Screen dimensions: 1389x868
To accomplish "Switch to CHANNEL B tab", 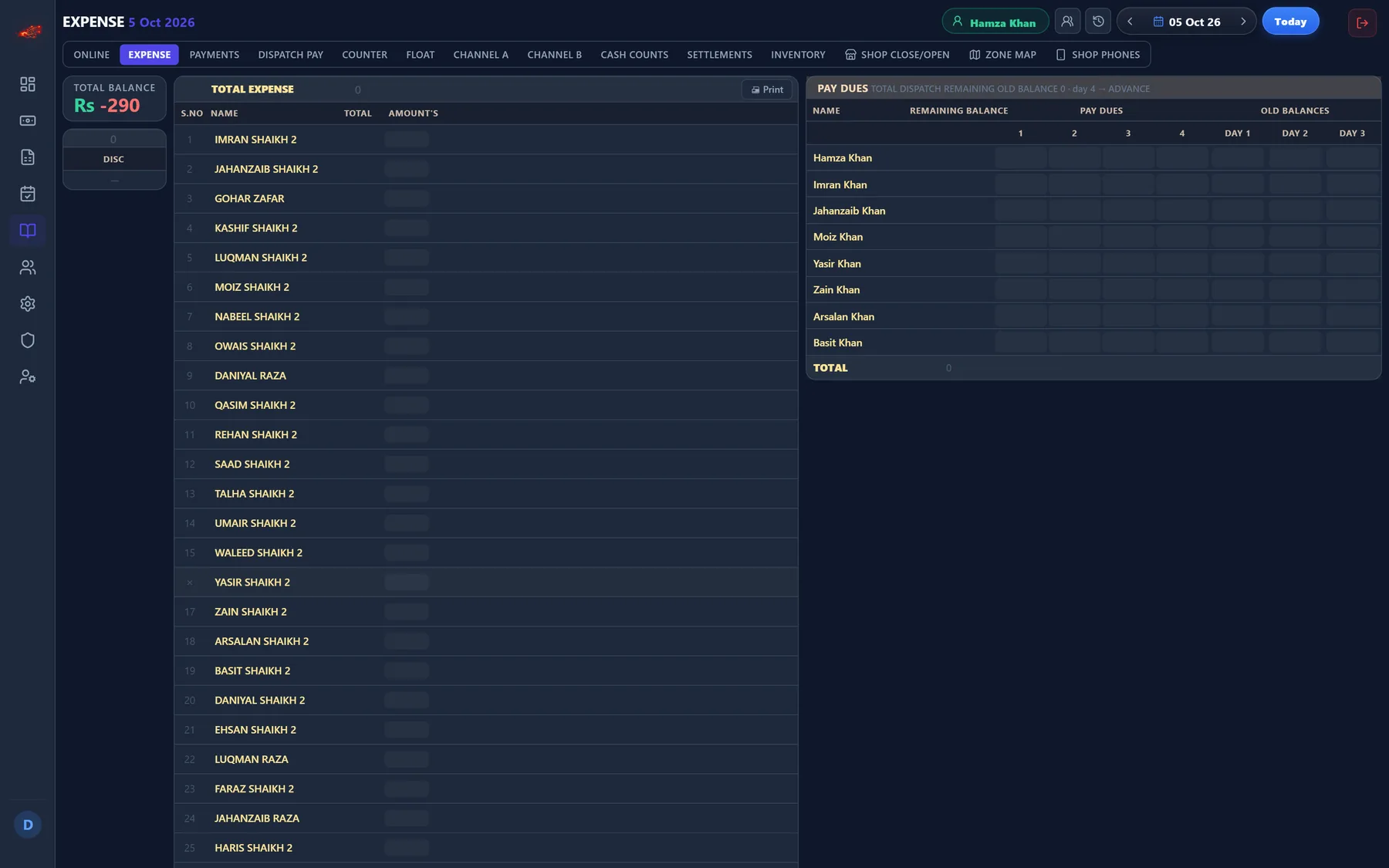I will [554, 55].
